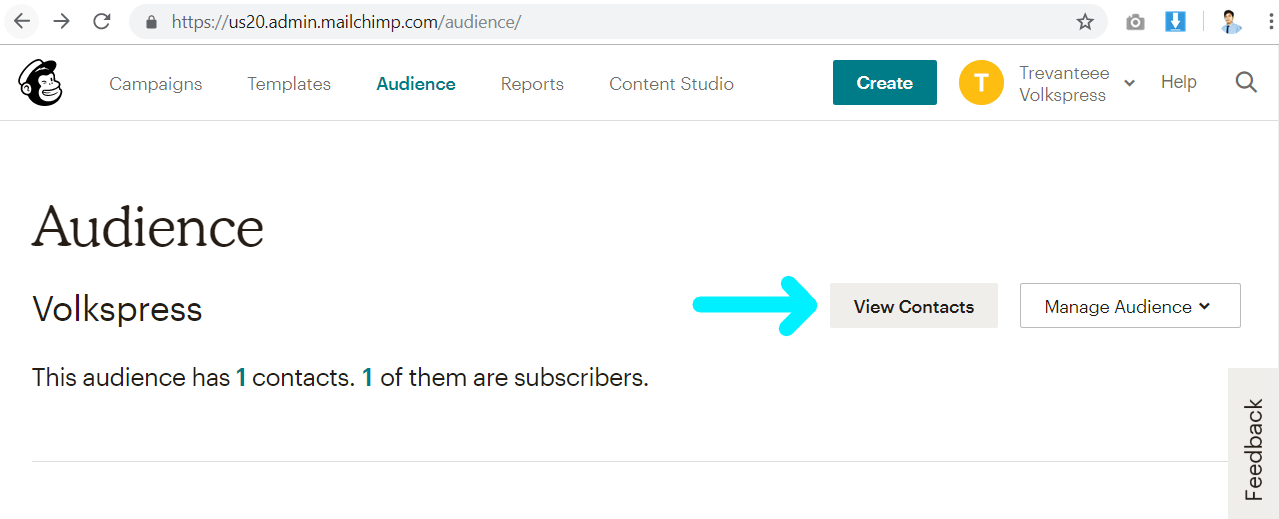Open the Reports menu item
Image resolution: width=1279 pixels, height=519 pixels.
pos(532,84)
